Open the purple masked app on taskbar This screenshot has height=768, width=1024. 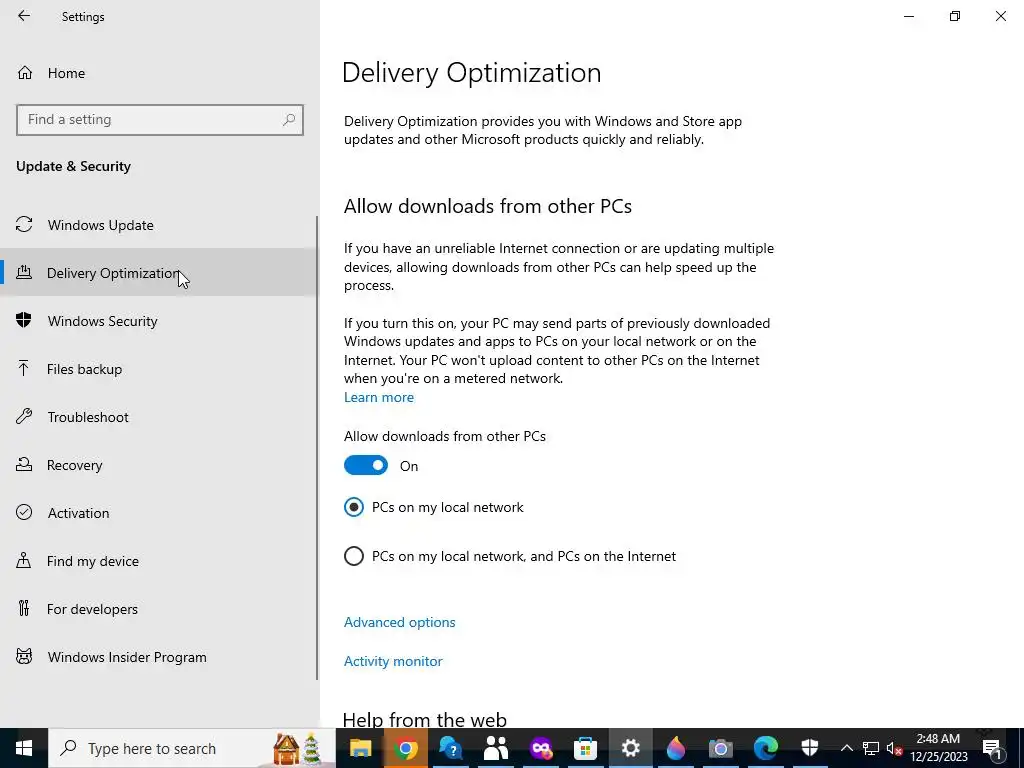540,748
